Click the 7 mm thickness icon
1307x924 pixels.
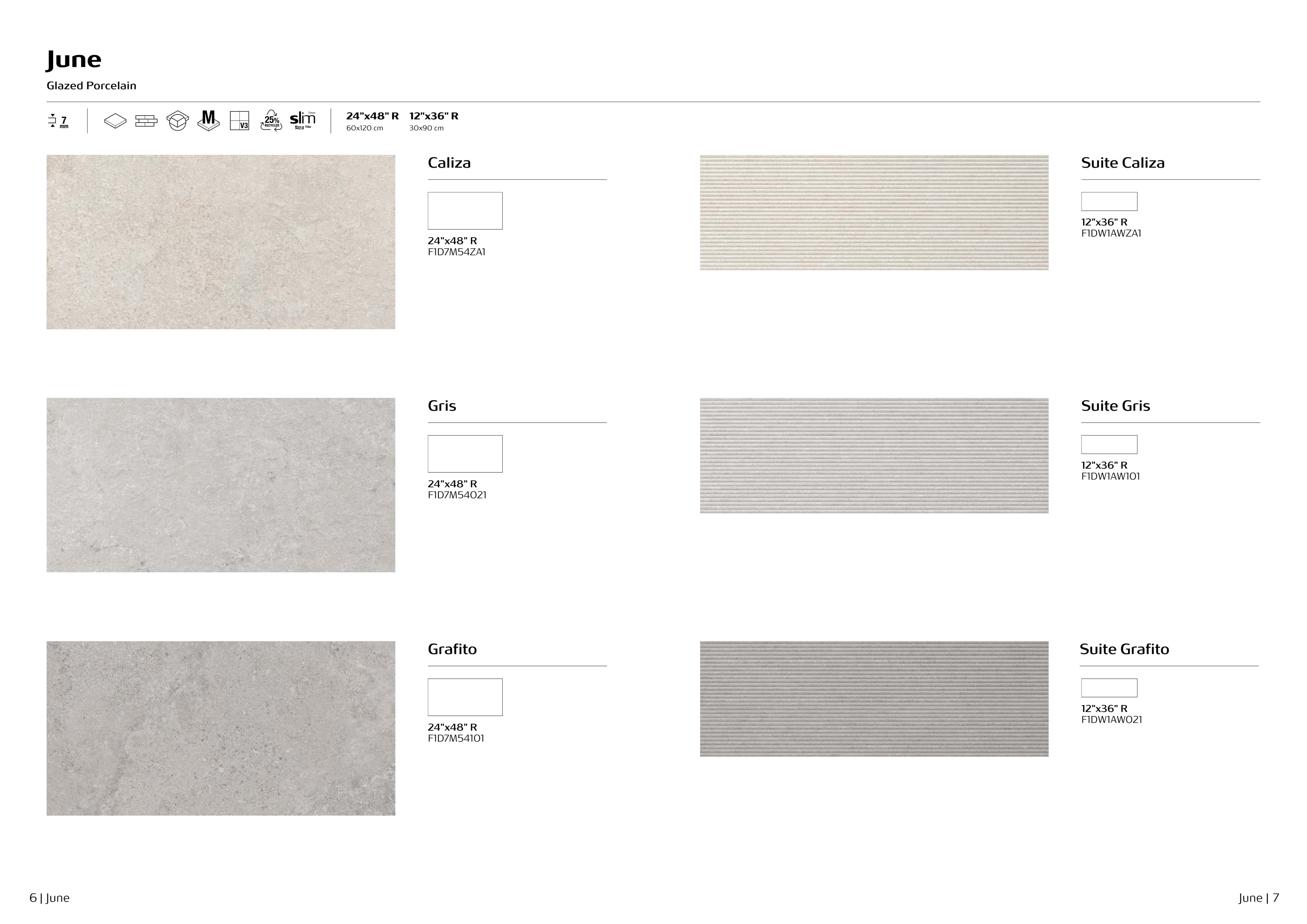point(59,121)
